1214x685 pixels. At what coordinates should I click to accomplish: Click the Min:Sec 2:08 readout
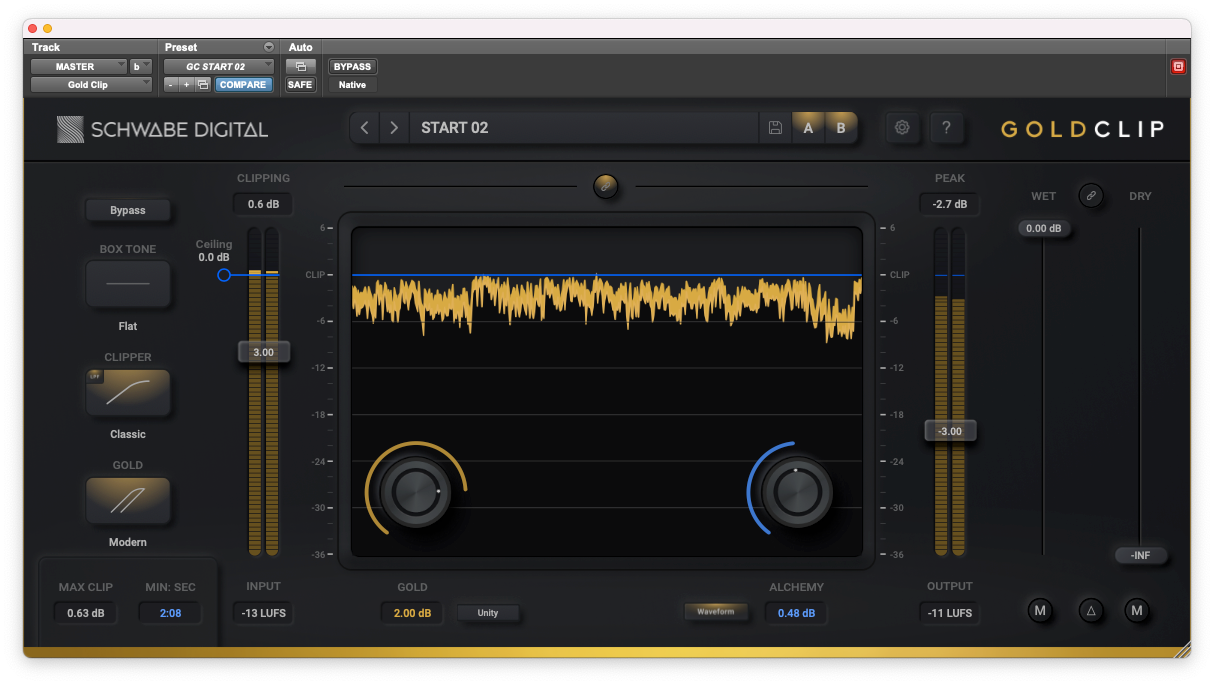click(x=170, y=613)
